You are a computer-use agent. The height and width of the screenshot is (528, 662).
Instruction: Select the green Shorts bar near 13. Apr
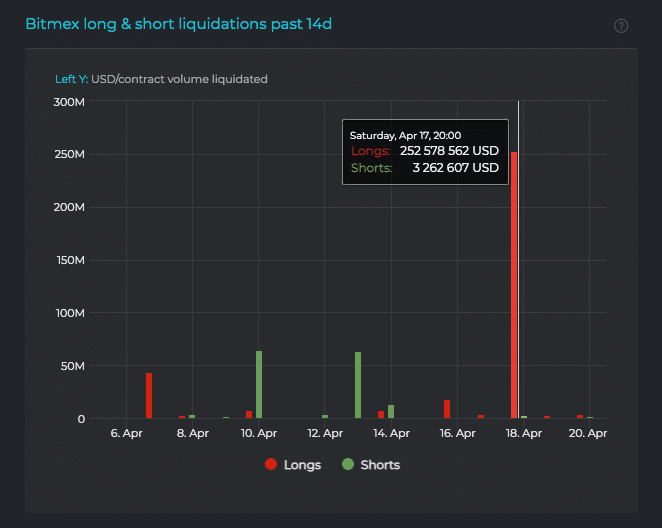pos(358,385)
